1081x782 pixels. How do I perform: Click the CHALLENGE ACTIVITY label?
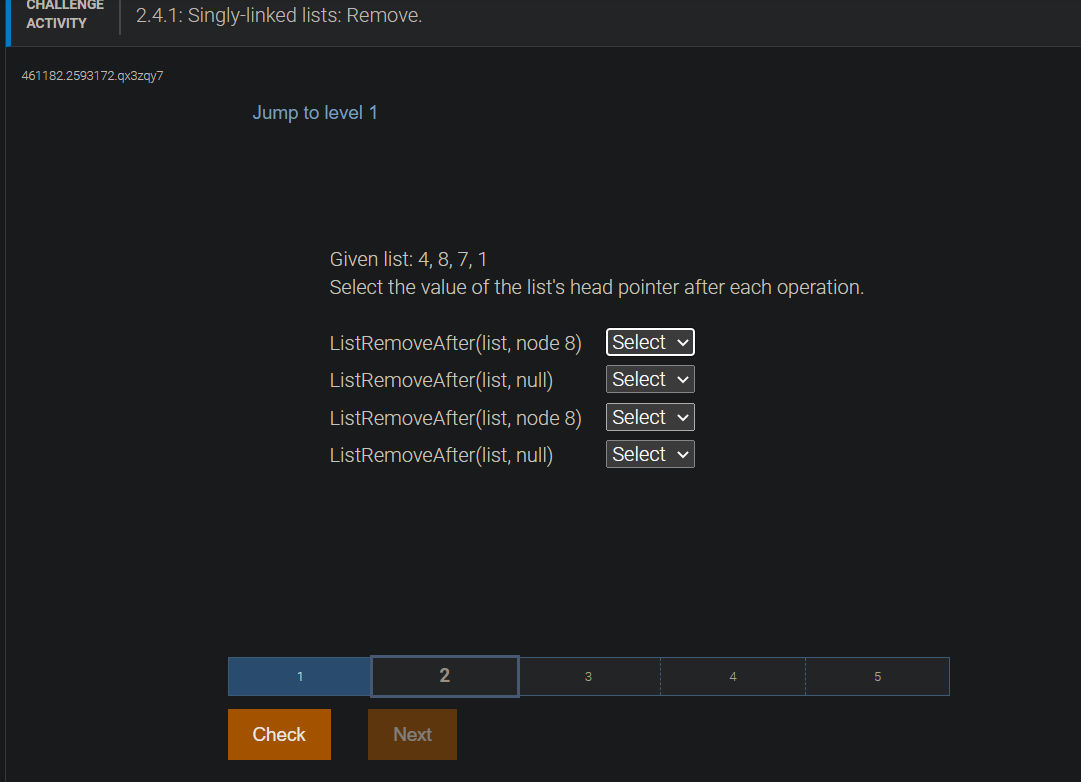click(64, 14)
